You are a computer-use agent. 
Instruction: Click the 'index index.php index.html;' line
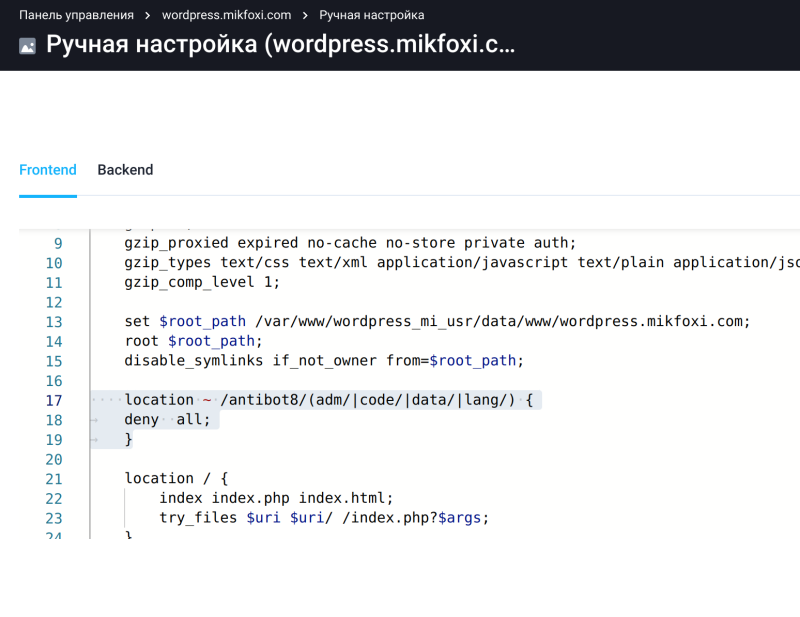277,498
